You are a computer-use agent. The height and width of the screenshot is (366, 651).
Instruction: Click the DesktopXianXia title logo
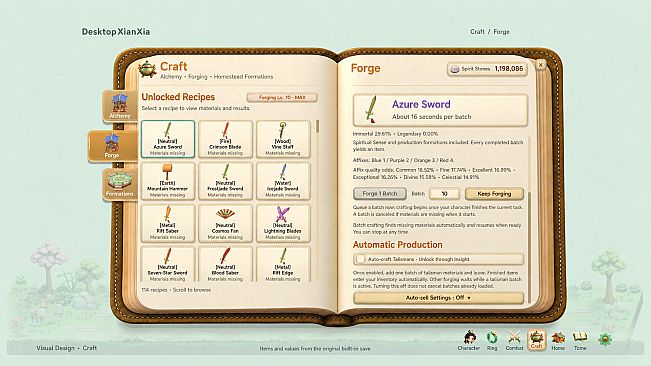click(x=116, y=32)
